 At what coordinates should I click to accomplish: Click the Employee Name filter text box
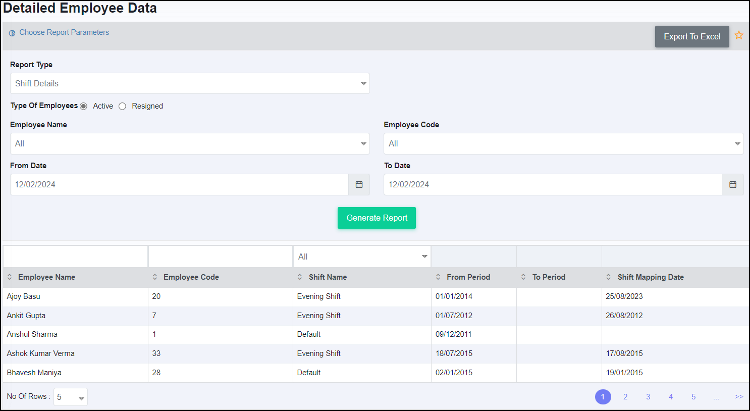75,256
